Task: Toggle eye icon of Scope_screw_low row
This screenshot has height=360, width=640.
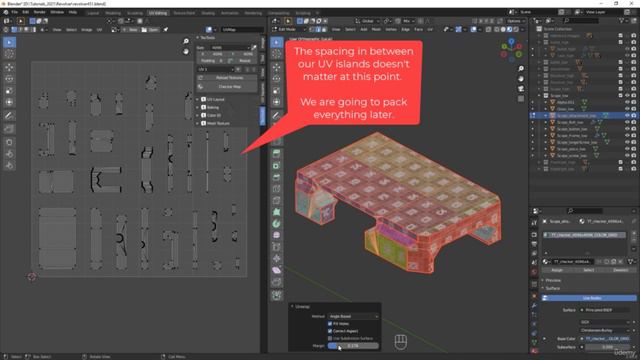Action: coord(627,156)
